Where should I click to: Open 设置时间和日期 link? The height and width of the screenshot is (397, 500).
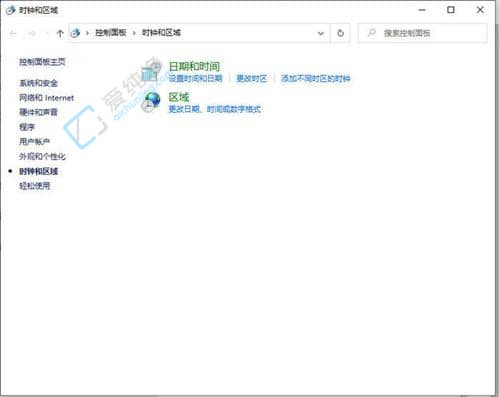[x=195, y=79]
